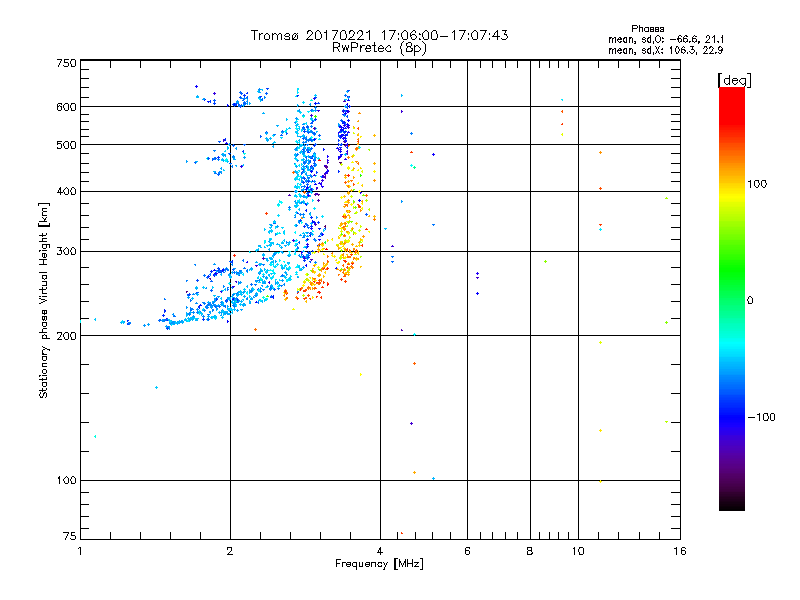Click the '6' frequency tick label
This screenshot has height=600, width=800.
coord(467,551)
